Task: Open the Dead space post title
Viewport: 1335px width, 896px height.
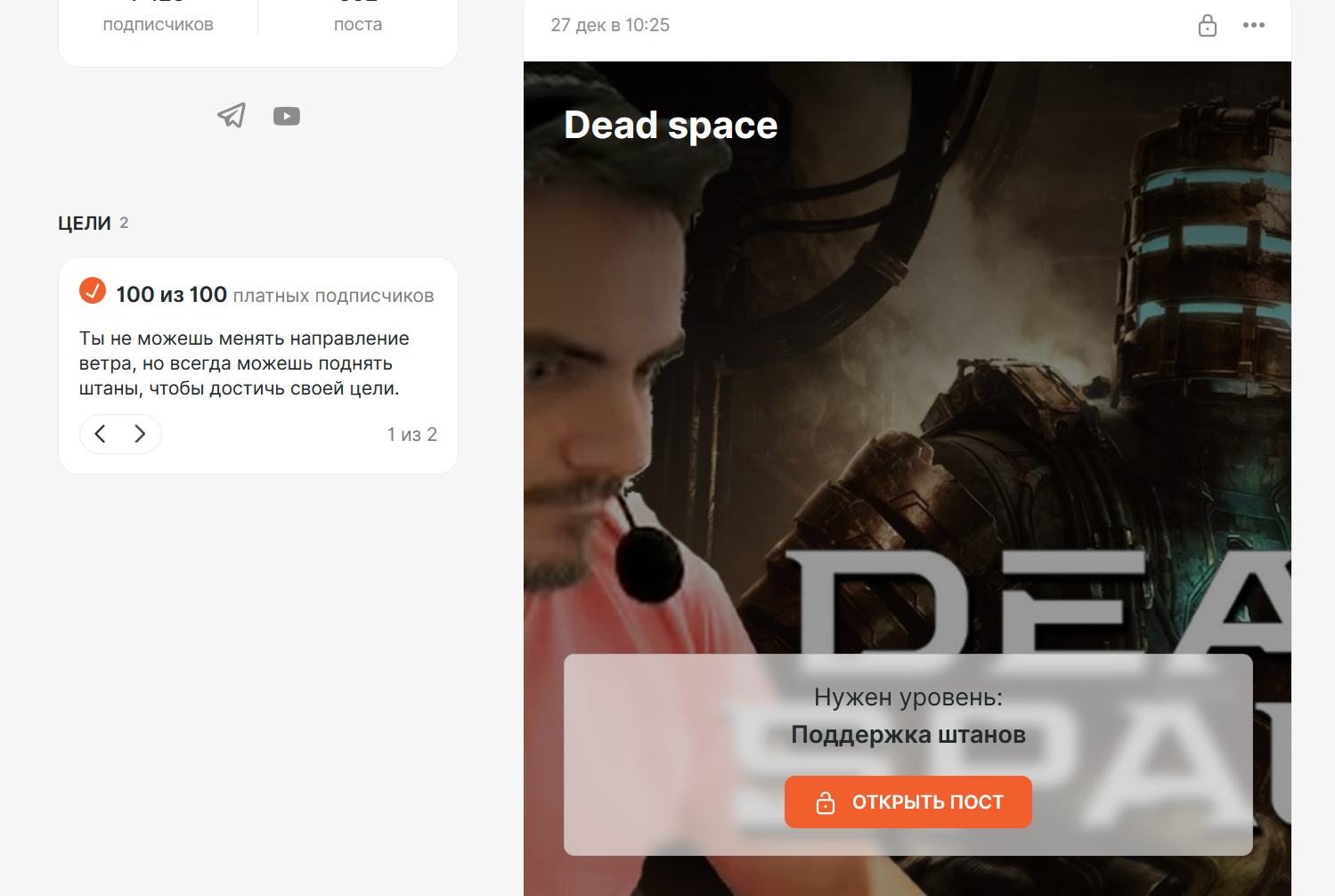Action: point(671,125)
